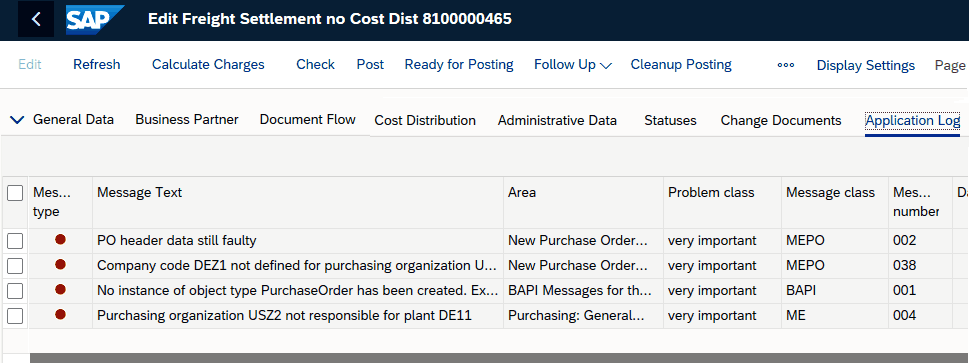
Task: Select checkbox for Company code DEZ1 message
Action: pyautogui.click(x=15, y=266)
